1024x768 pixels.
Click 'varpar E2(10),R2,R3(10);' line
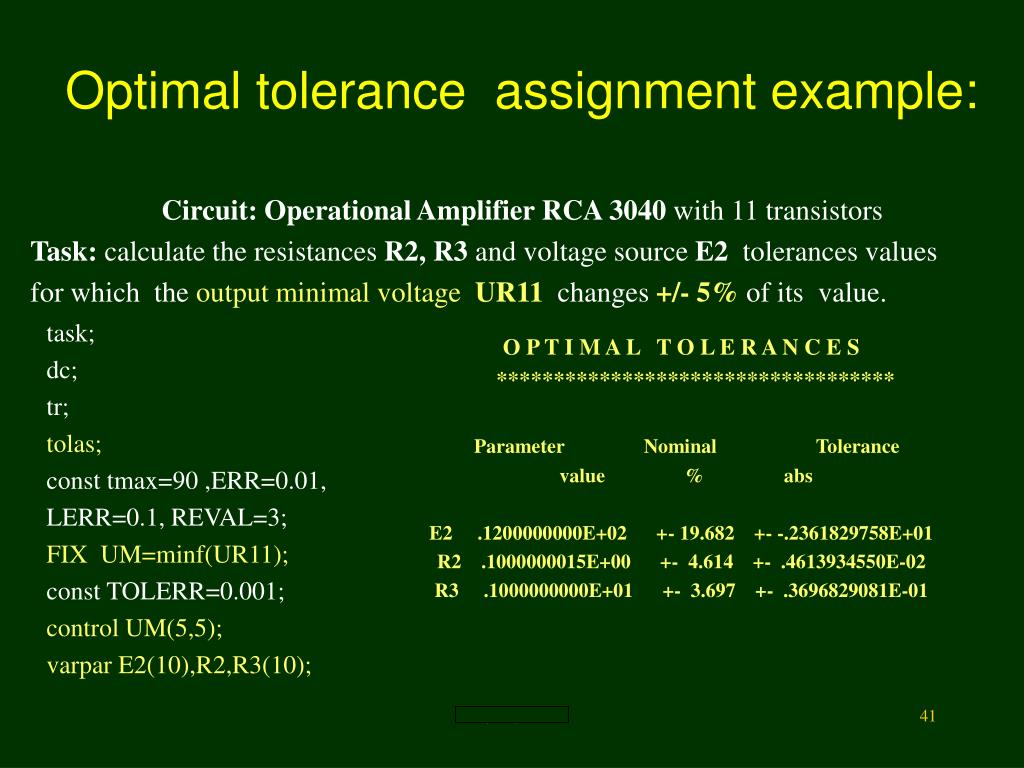[x=179, y=665]
